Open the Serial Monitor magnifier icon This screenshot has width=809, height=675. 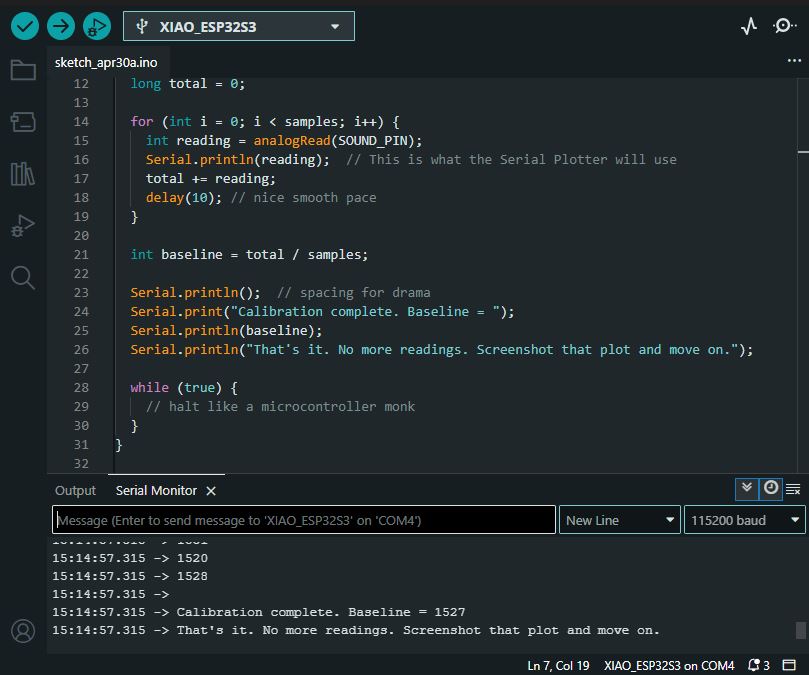click(x=784, y=26)
